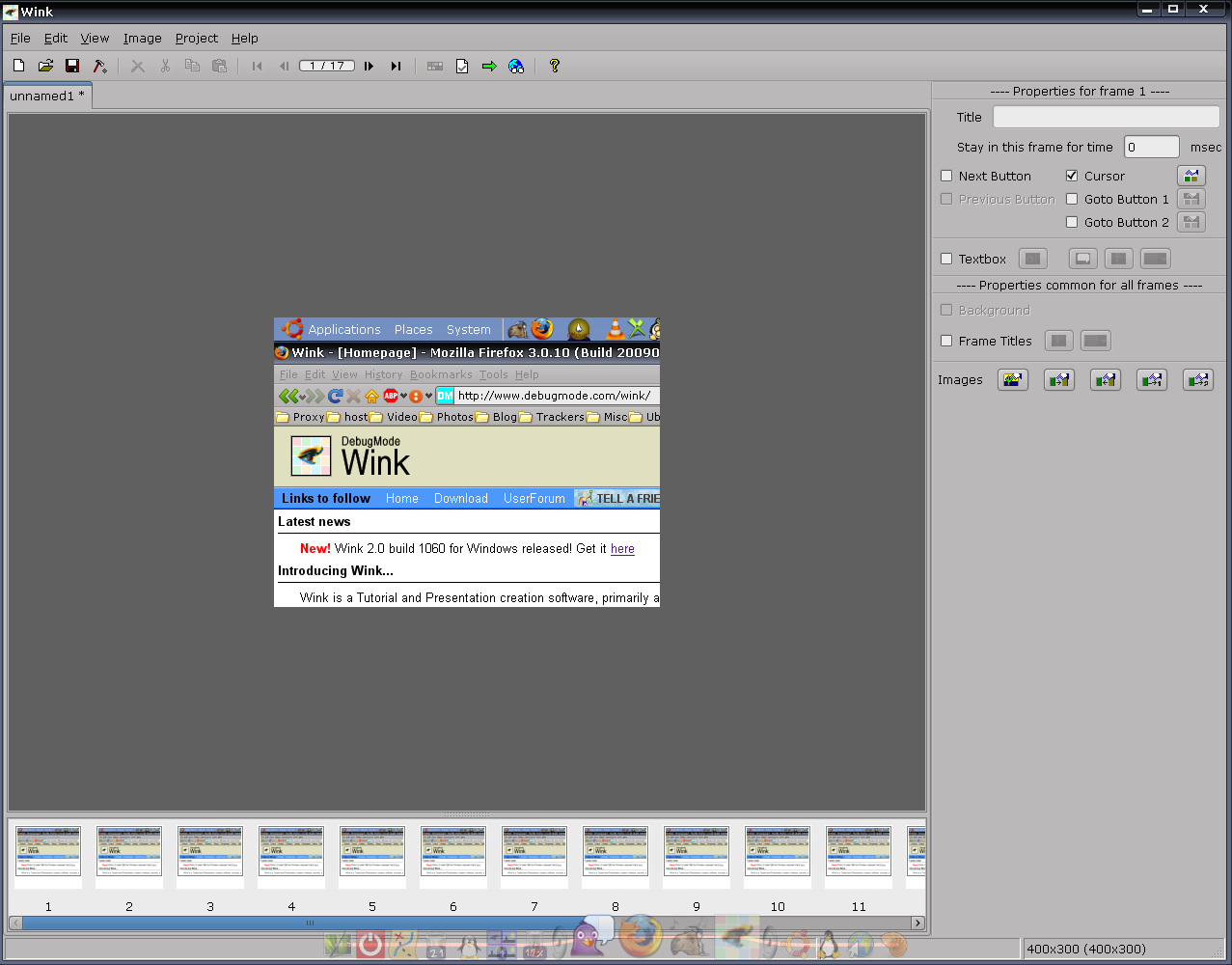Select frame thumbnail 10 in the filmstrip

778,855
